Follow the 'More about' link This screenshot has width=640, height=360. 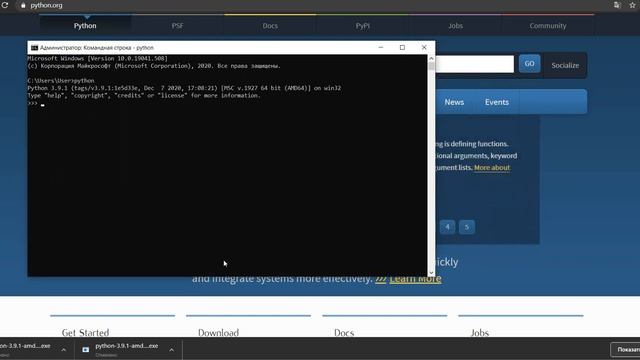492,167
